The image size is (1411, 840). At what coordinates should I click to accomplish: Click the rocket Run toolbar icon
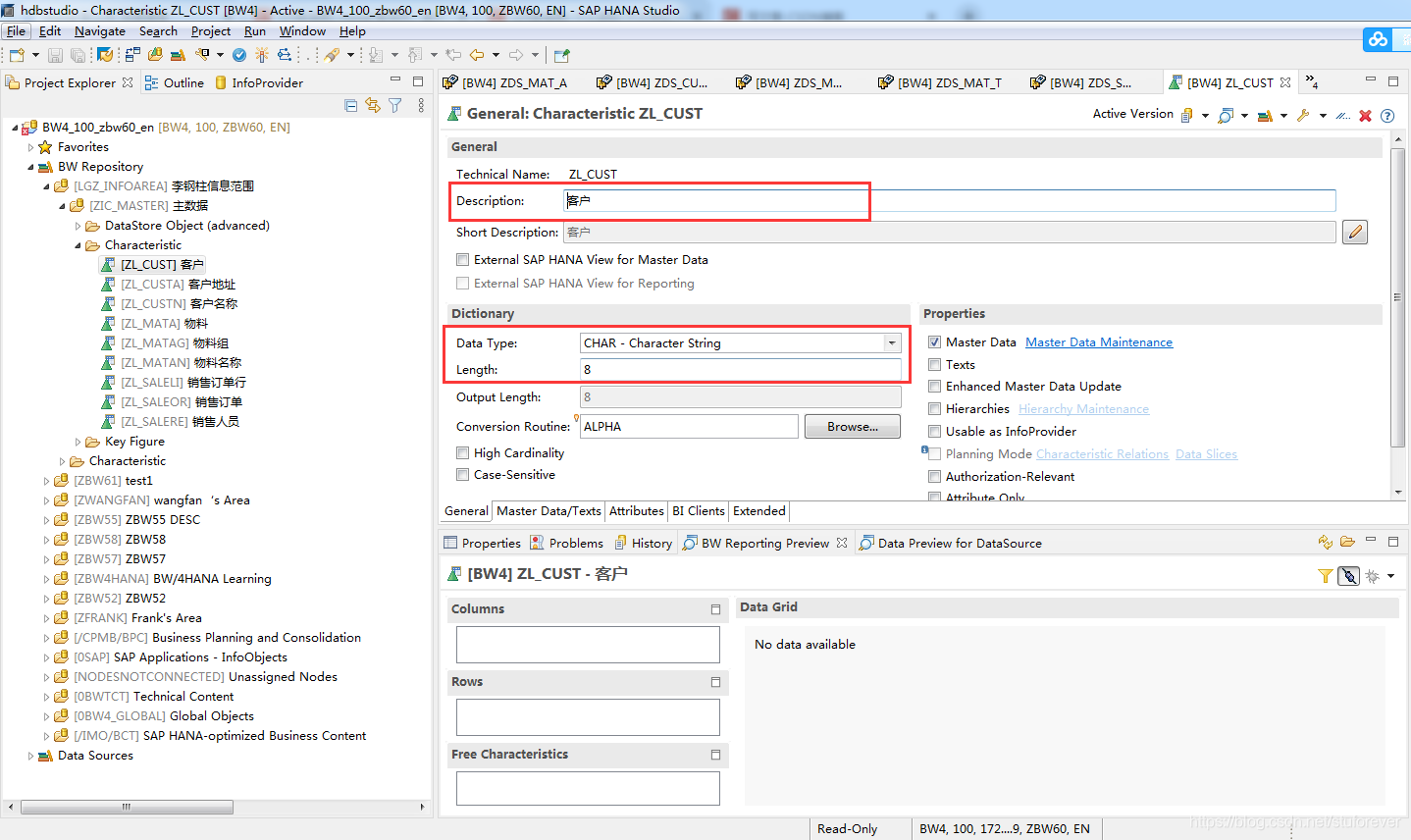tap(333, 55)
